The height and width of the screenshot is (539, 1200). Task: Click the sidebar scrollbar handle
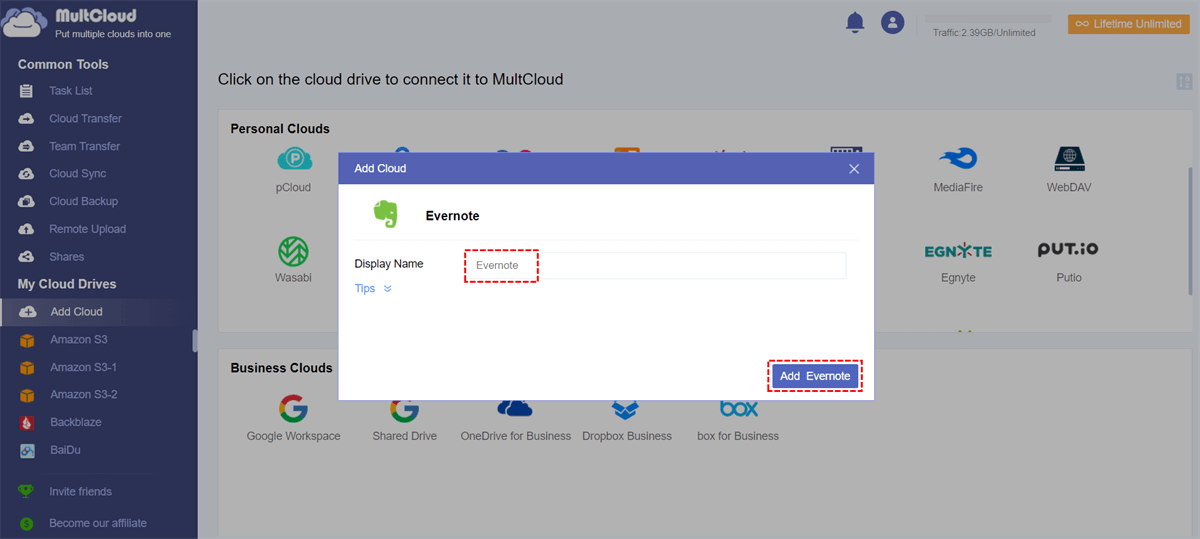(195, 341)
